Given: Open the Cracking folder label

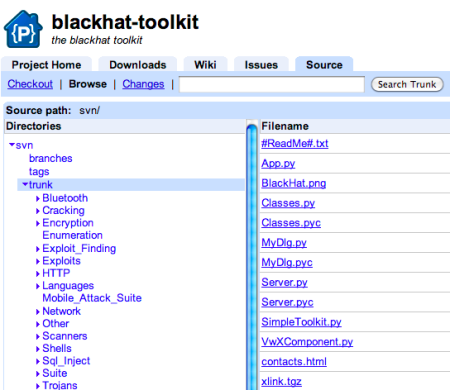Looking at the screenshot, I should pos(63,211).
